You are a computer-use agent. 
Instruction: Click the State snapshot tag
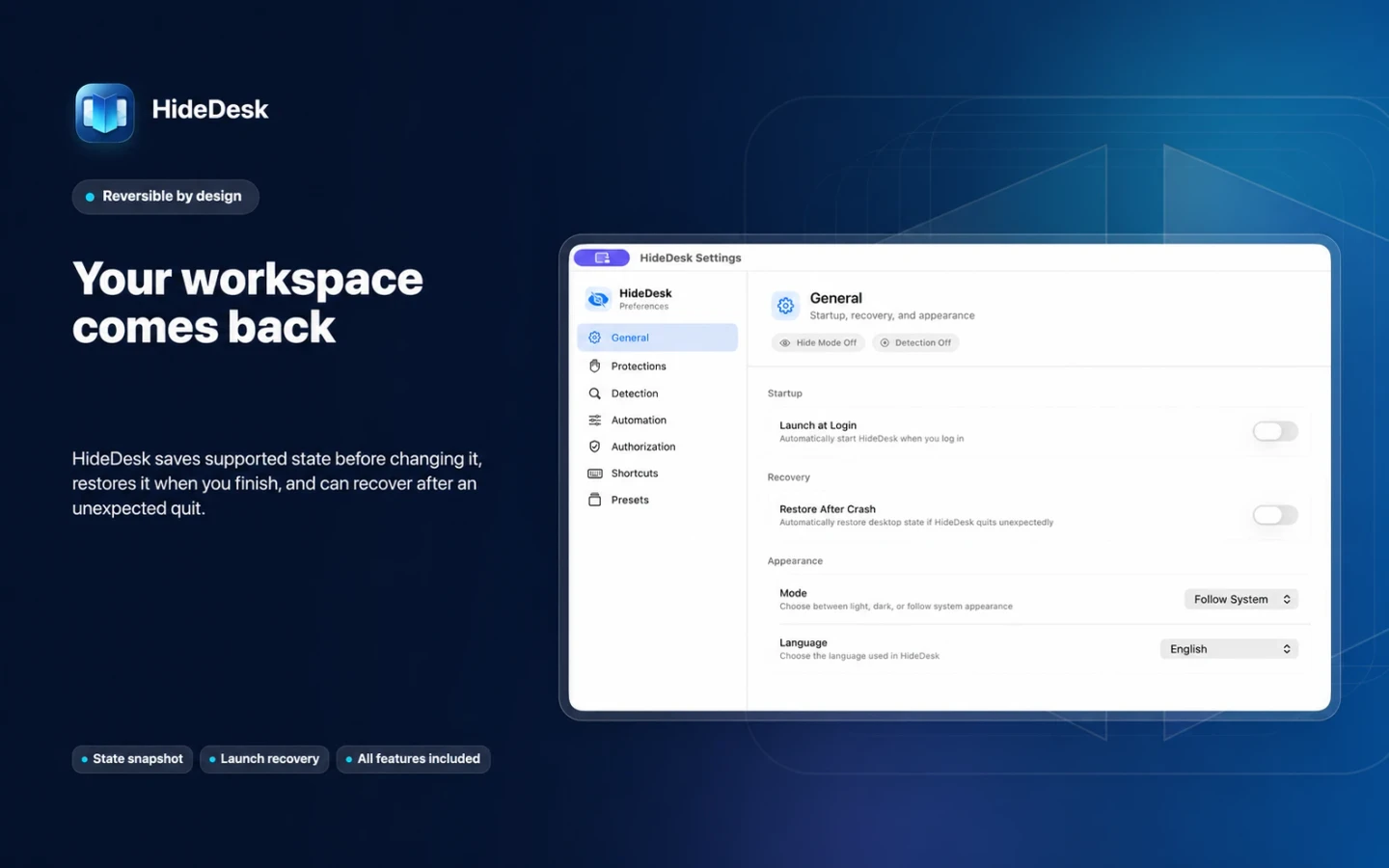click(132, 759)
